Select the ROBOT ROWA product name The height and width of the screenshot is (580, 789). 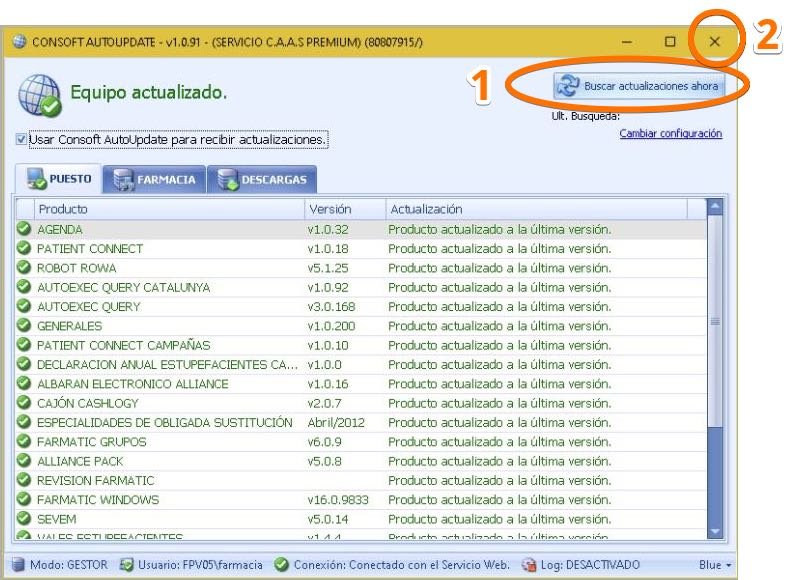(x=76, y=268)
